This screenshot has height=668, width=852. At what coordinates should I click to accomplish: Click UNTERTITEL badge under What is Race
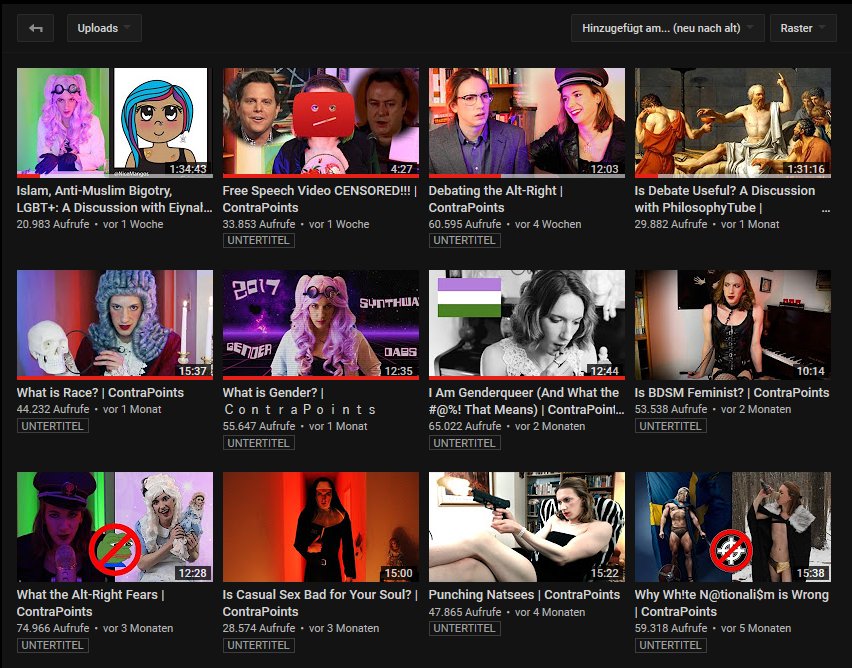point(53,426)
